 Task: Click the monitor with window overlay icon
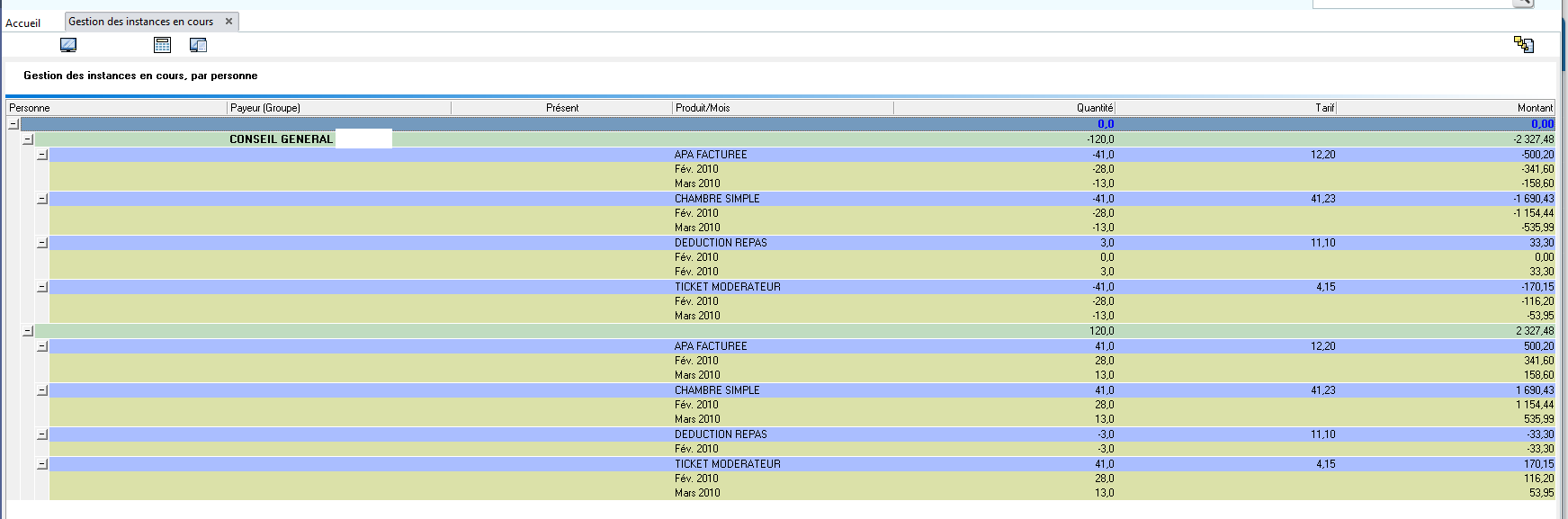coord(199,45)
